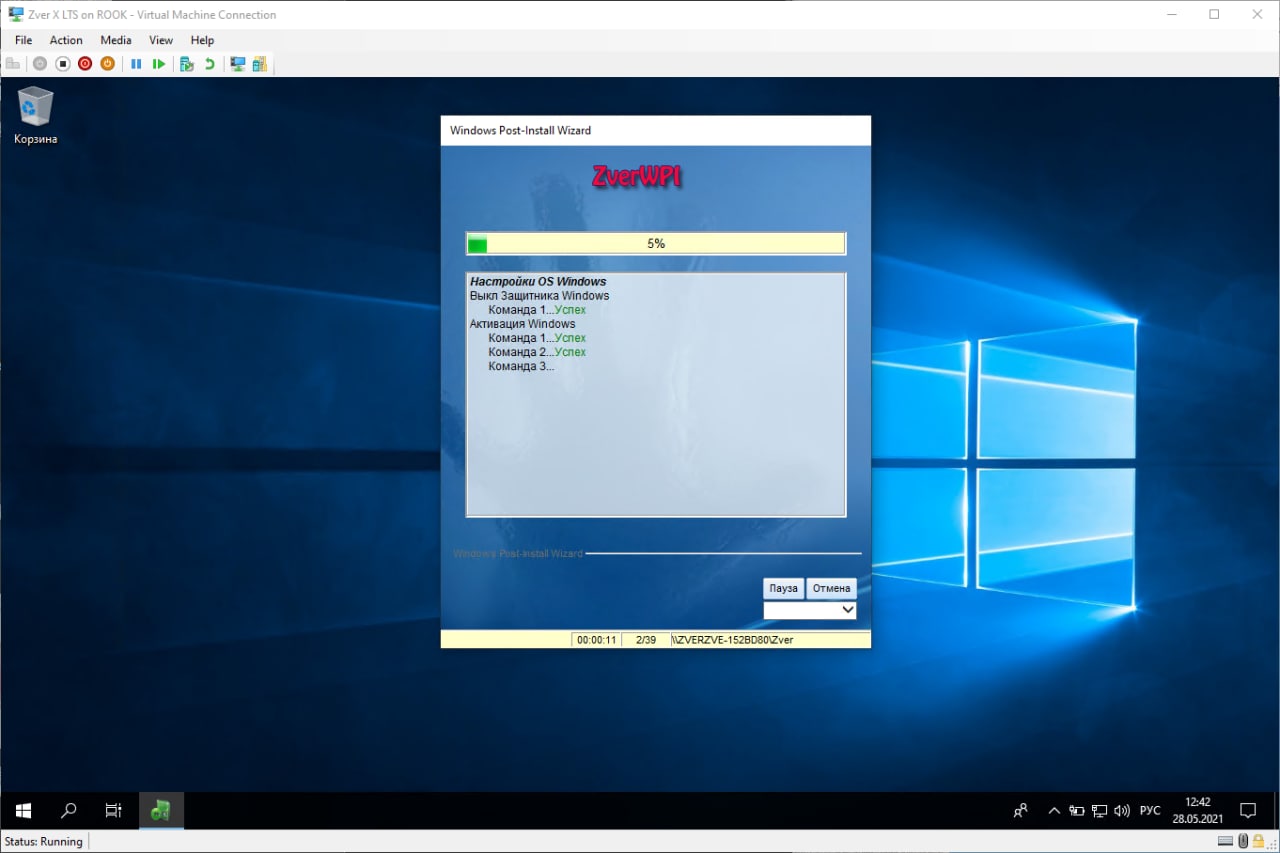Expand hidden tray icons with the chevron

[1054, 811]
